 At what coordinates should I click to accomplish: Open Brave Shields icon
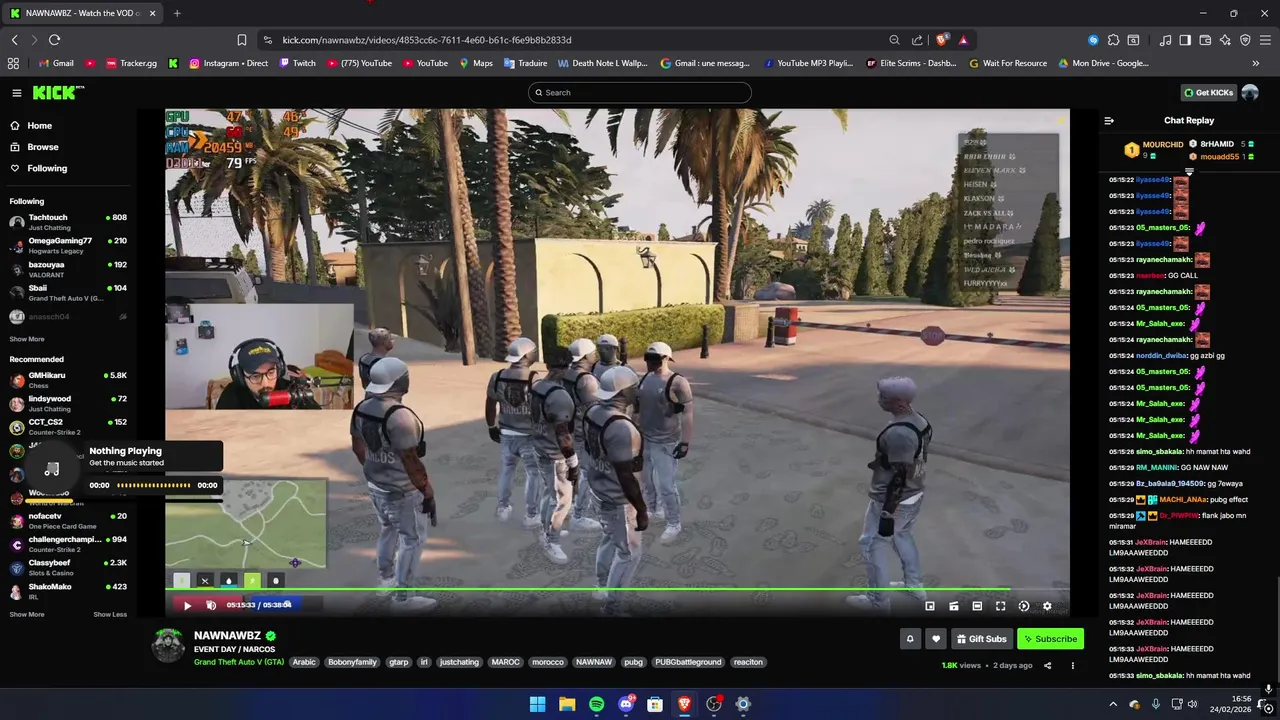(x=942, y=40)
